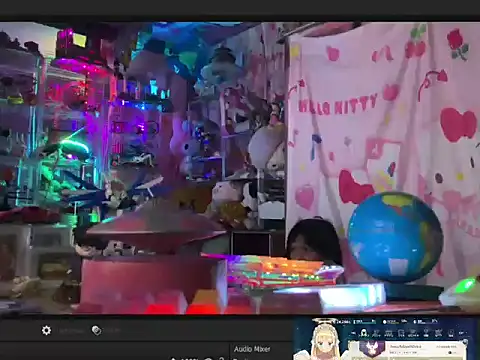480x360 pixels.
Task: Open source Filters via the filter icon
Action: pos(97,330)
